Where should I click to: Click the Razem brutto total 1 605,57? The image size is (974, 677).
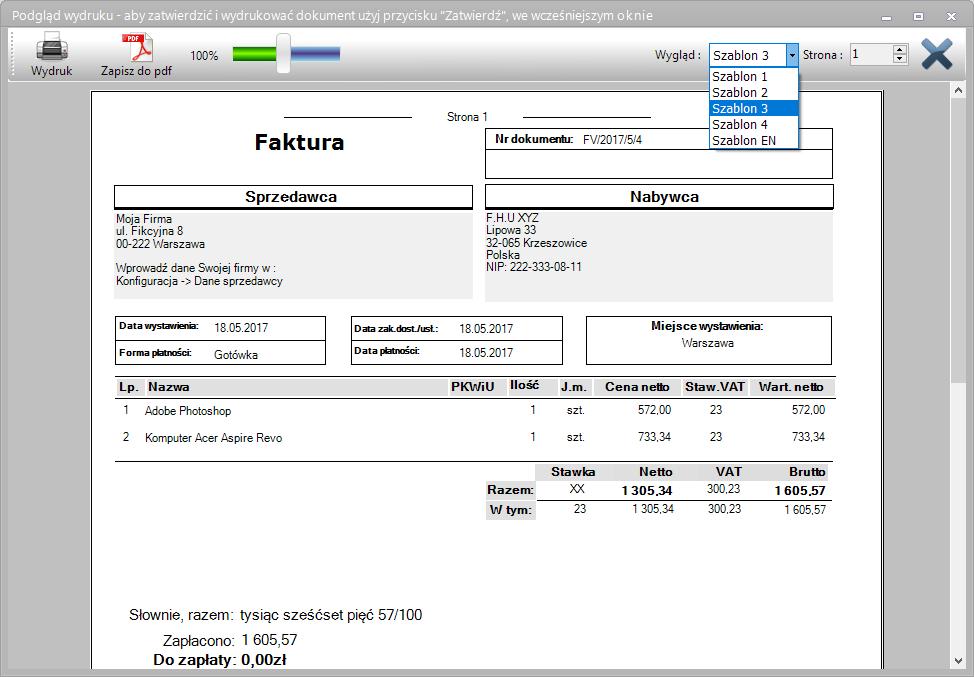(x=799, y=491)
